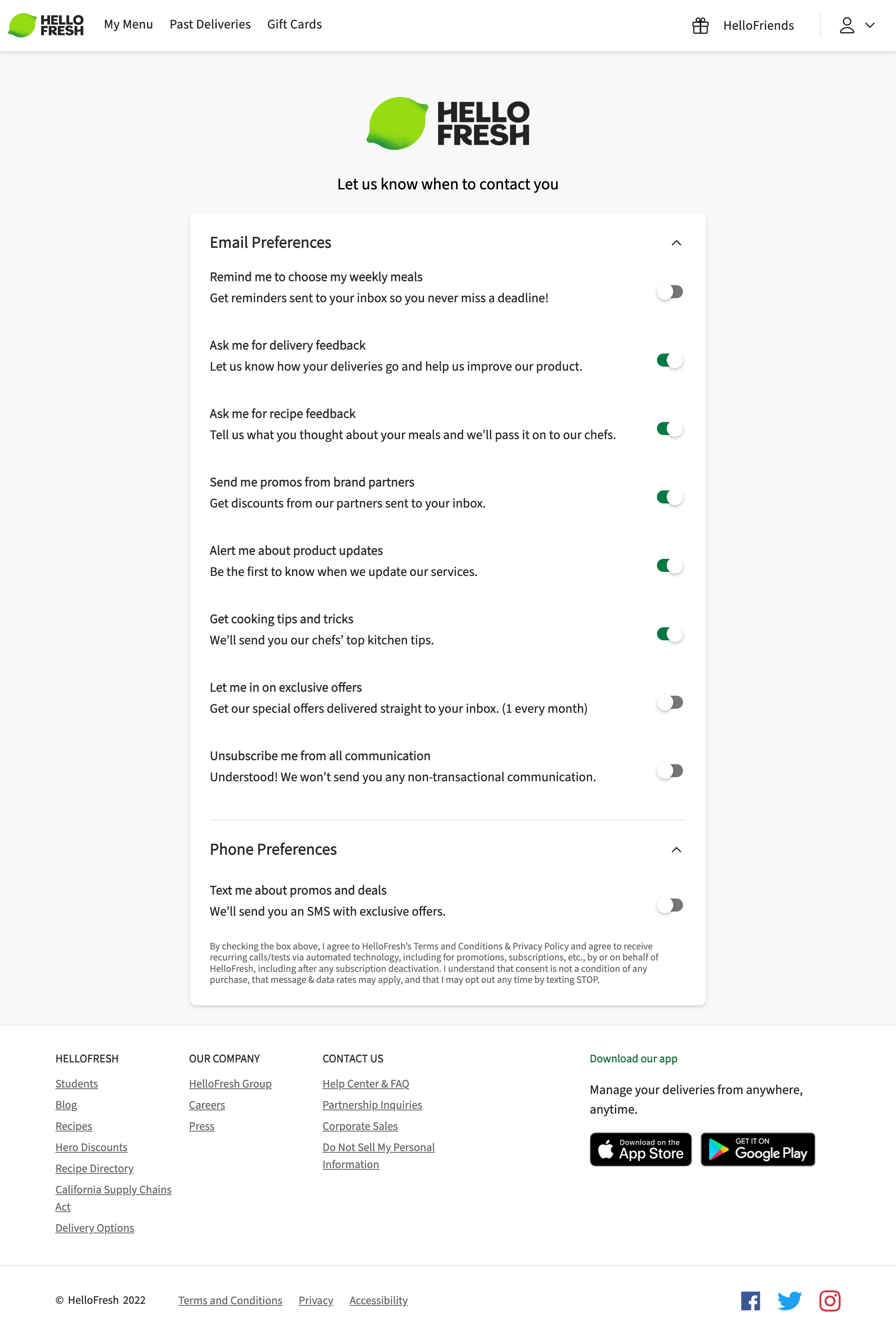Navigate to Past Deliveries

click(210, 24)
